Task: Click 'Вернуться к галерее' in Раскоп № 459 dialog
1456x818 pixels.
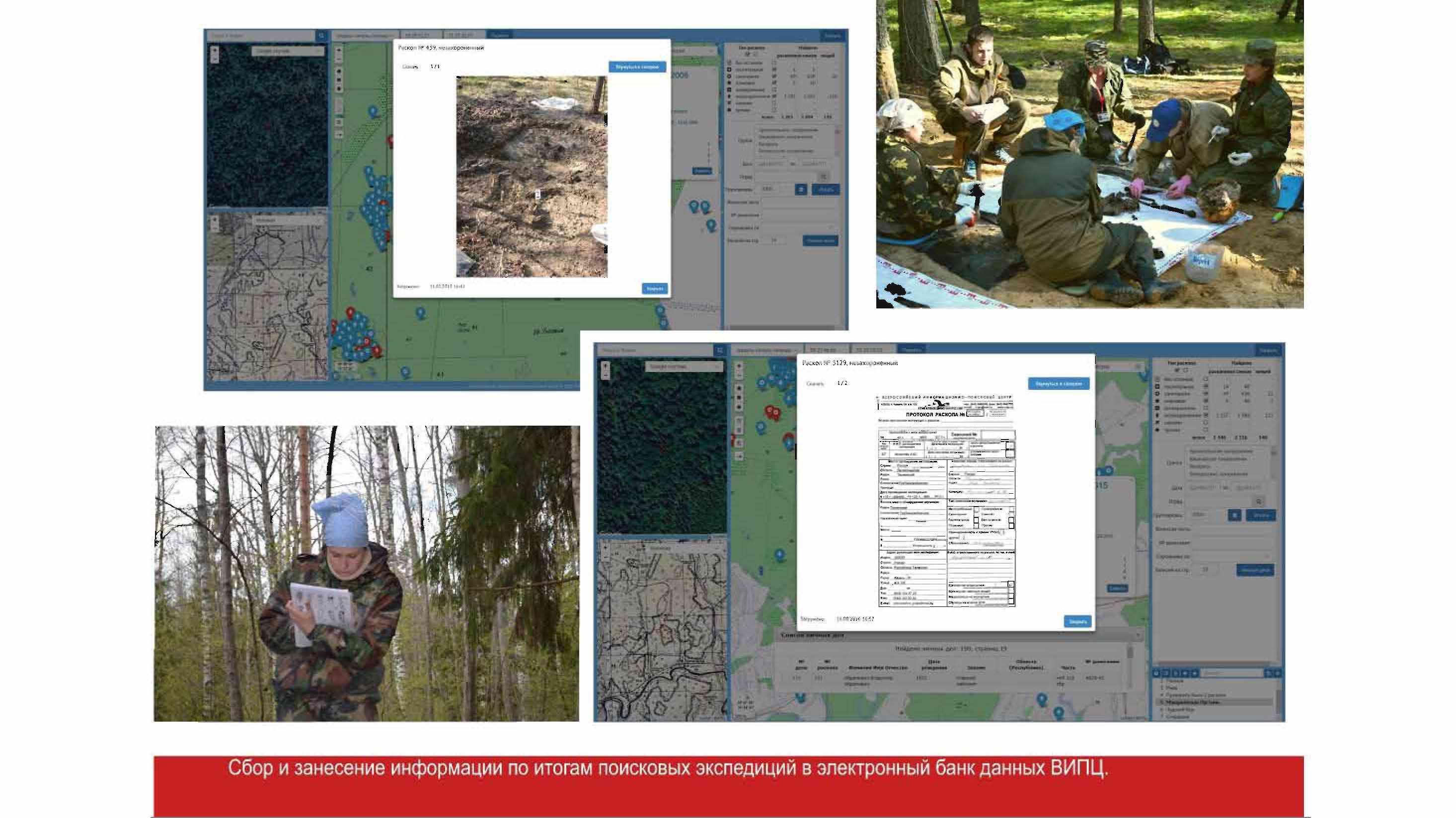Action: click(637, 67)
